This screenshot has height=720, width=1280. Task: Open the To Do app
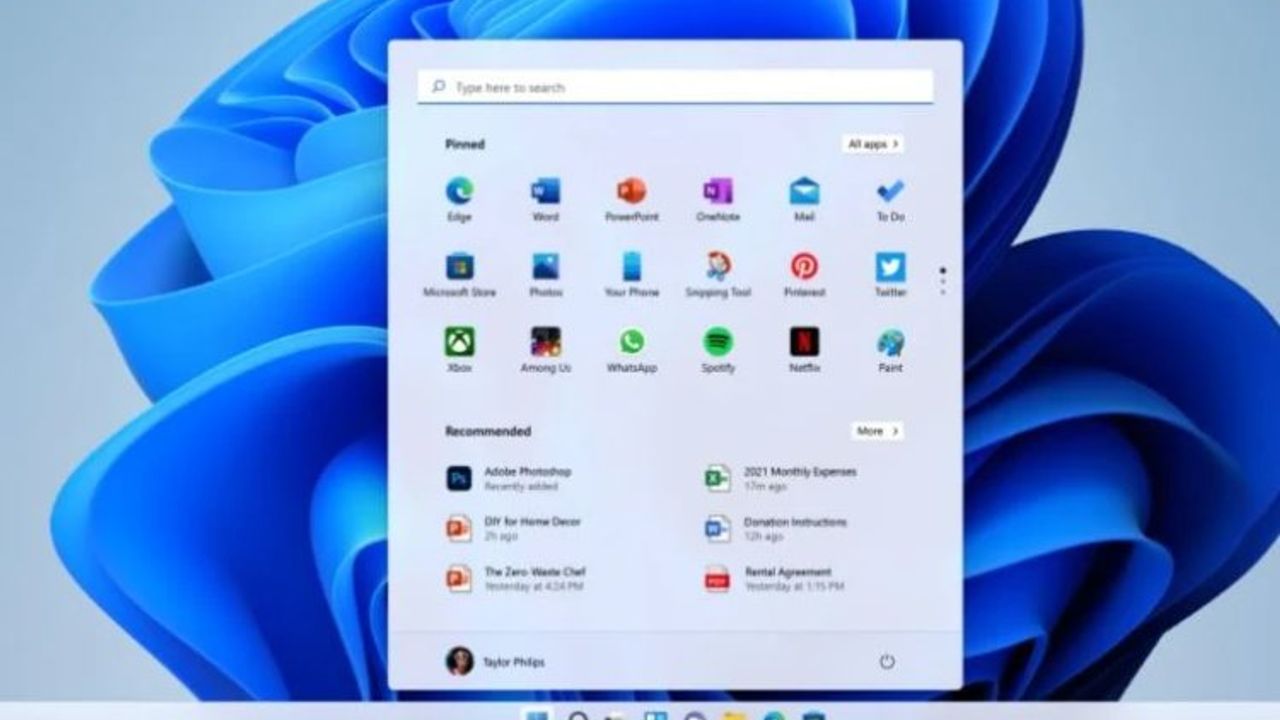pyautogui.click(x=890, y=198)
